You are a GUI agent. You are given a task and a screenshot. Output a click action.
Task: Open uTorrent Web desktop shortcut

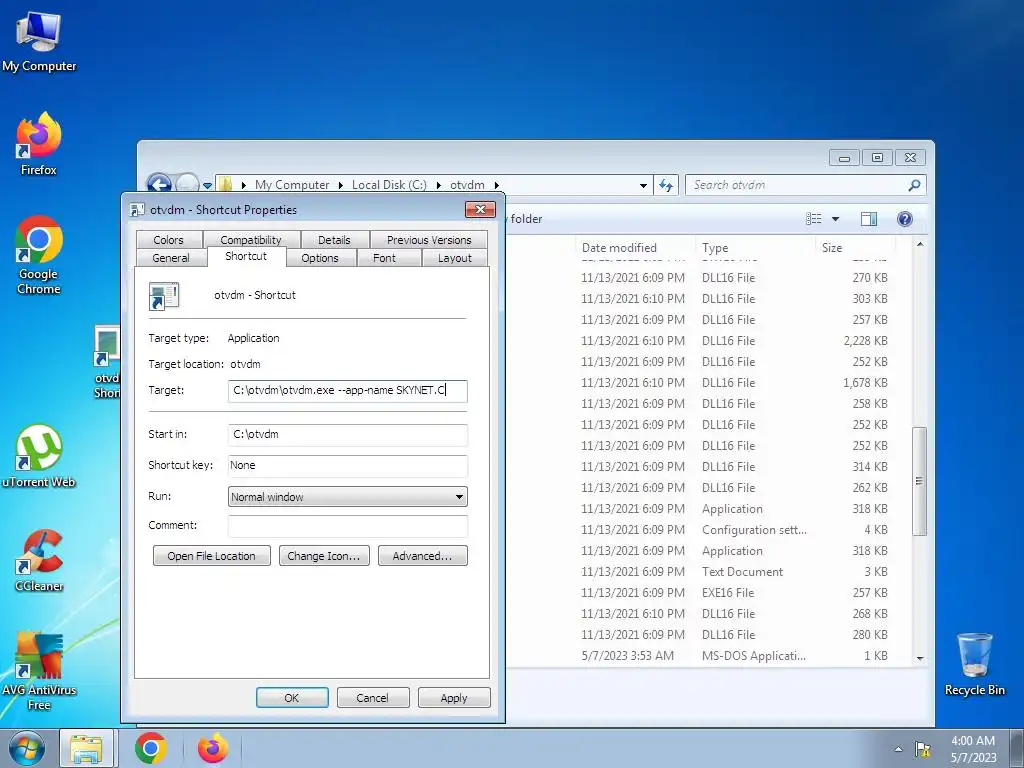tap(39, 456)
